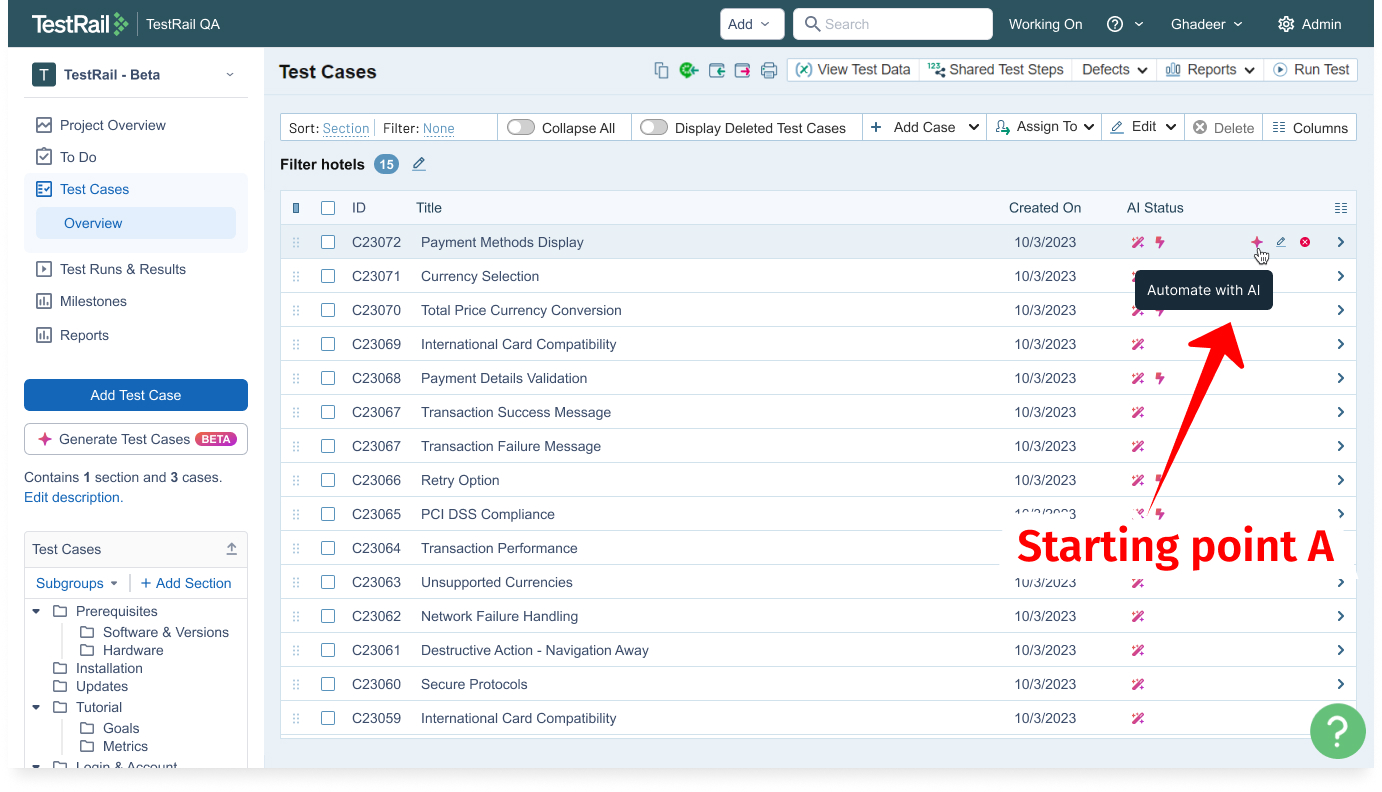Expand row C23063 with right chevron
The width and height of the screenshot is (1382, 792).
click(1341, 582)
